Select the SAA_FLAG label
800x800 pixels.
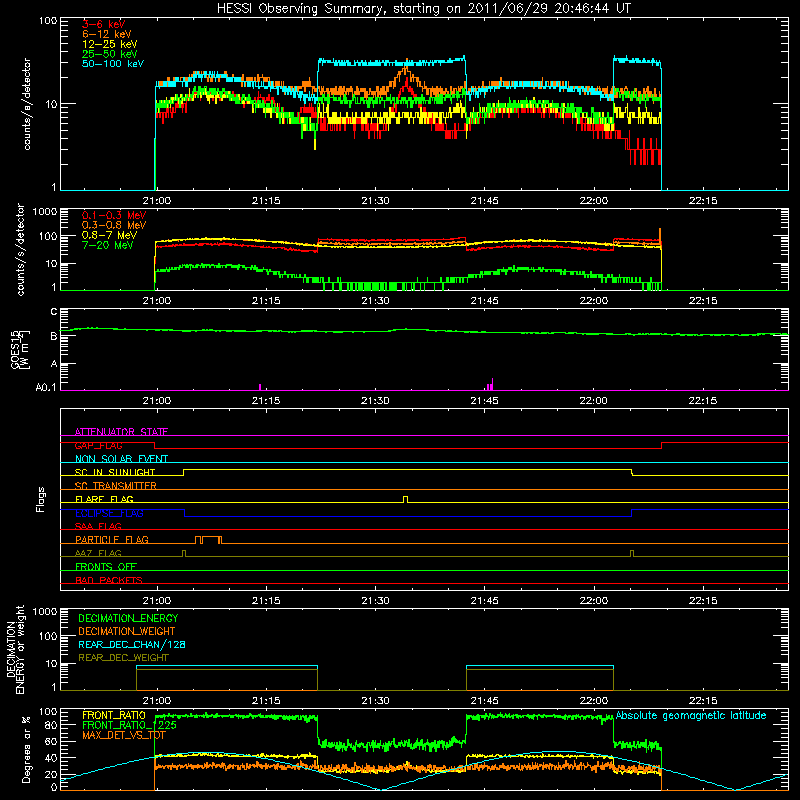point(98,526)
